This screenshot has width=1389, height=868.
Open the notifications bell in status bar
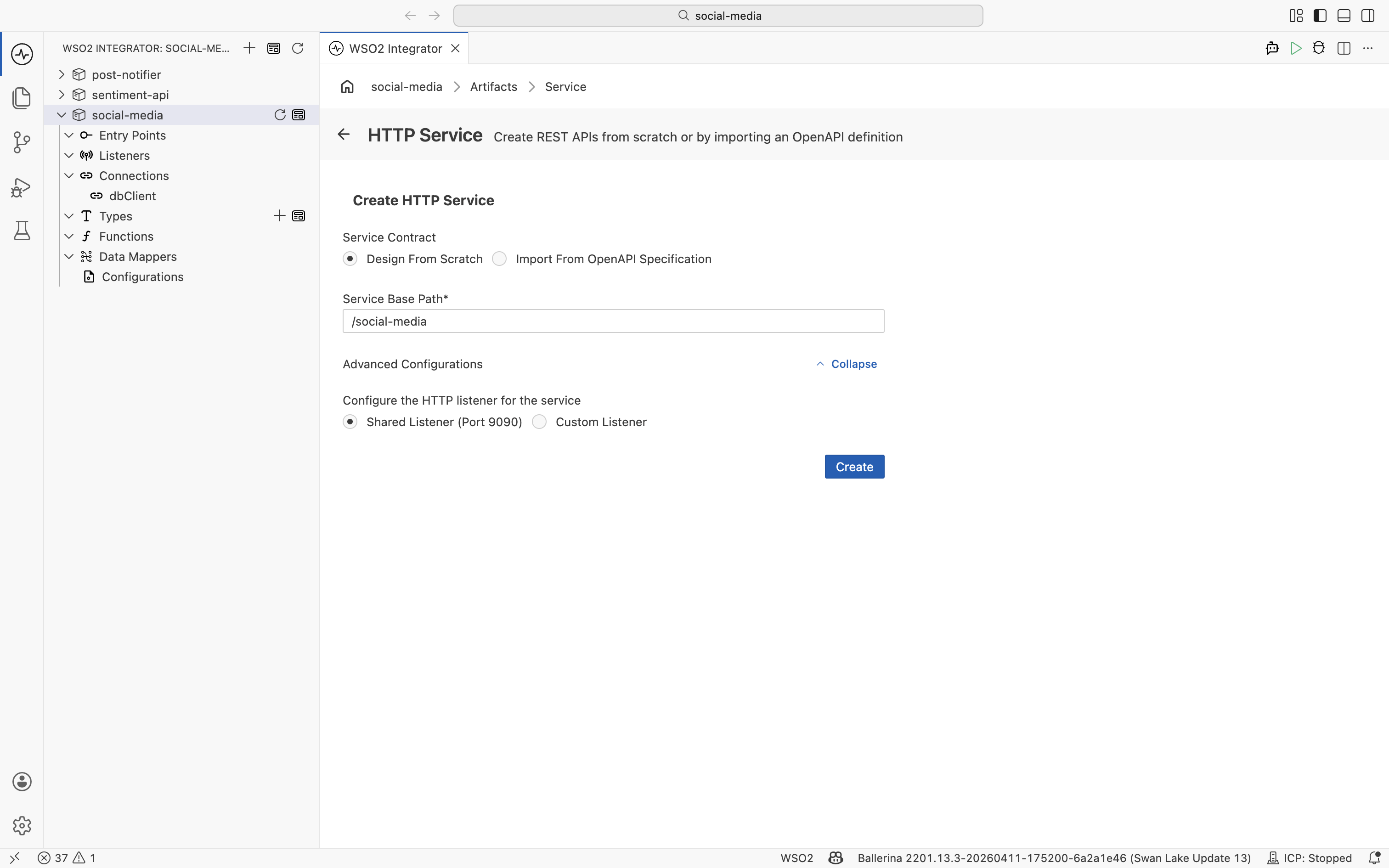point(1375,858)
